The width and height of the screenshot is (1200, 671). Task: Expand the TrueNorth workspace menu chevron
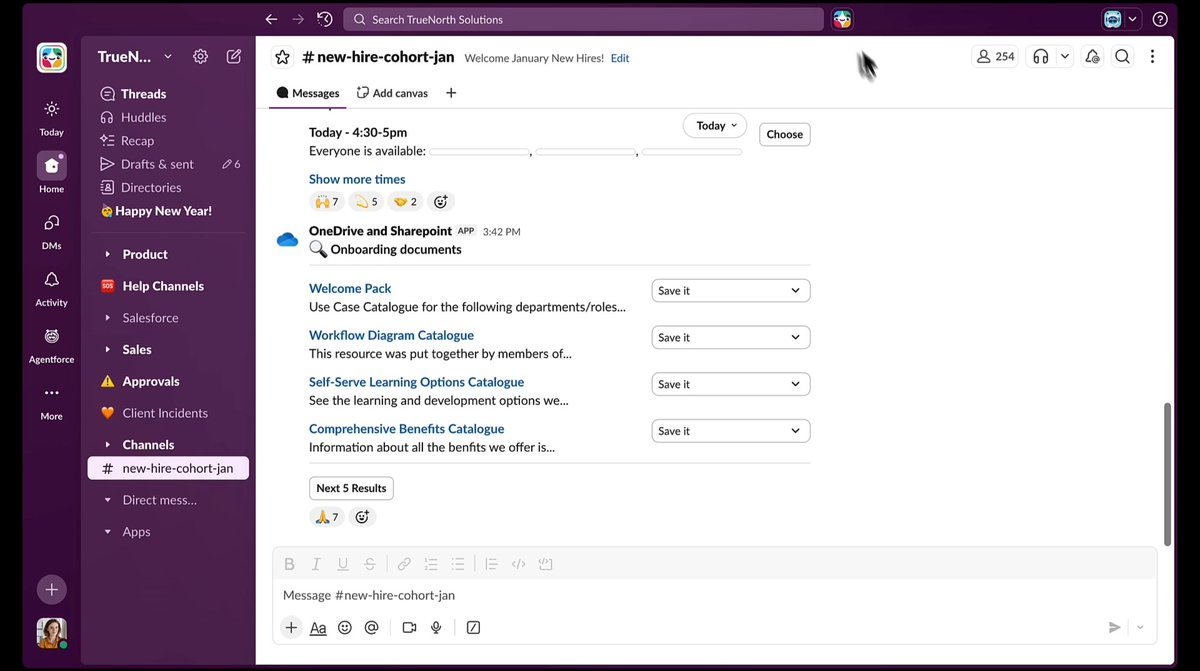pyautogui.click(x=168, y=57)
